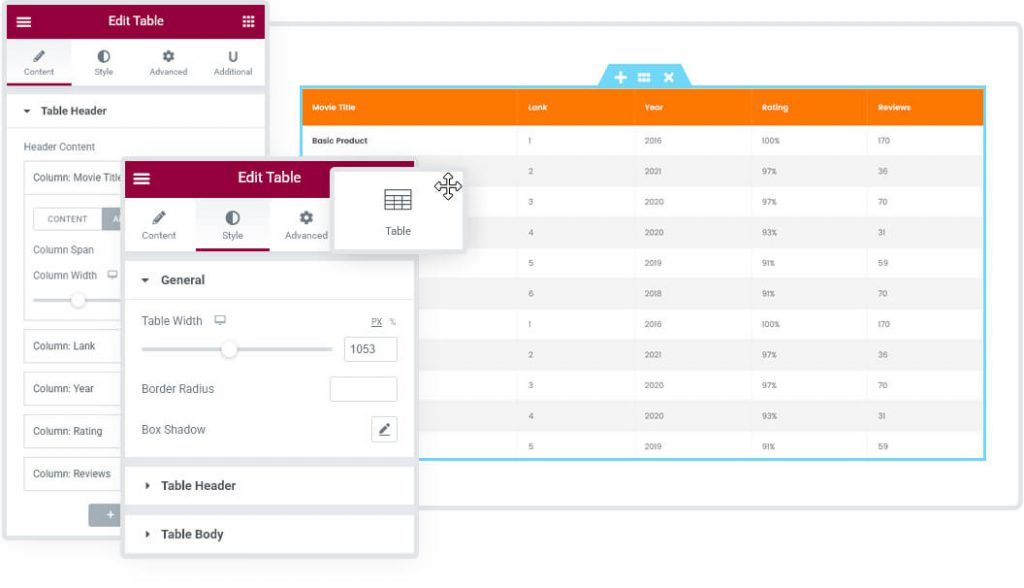Expand the Column: Lank item
The width and height of the screenshot is (1024, 588).
tap(72, 346)
